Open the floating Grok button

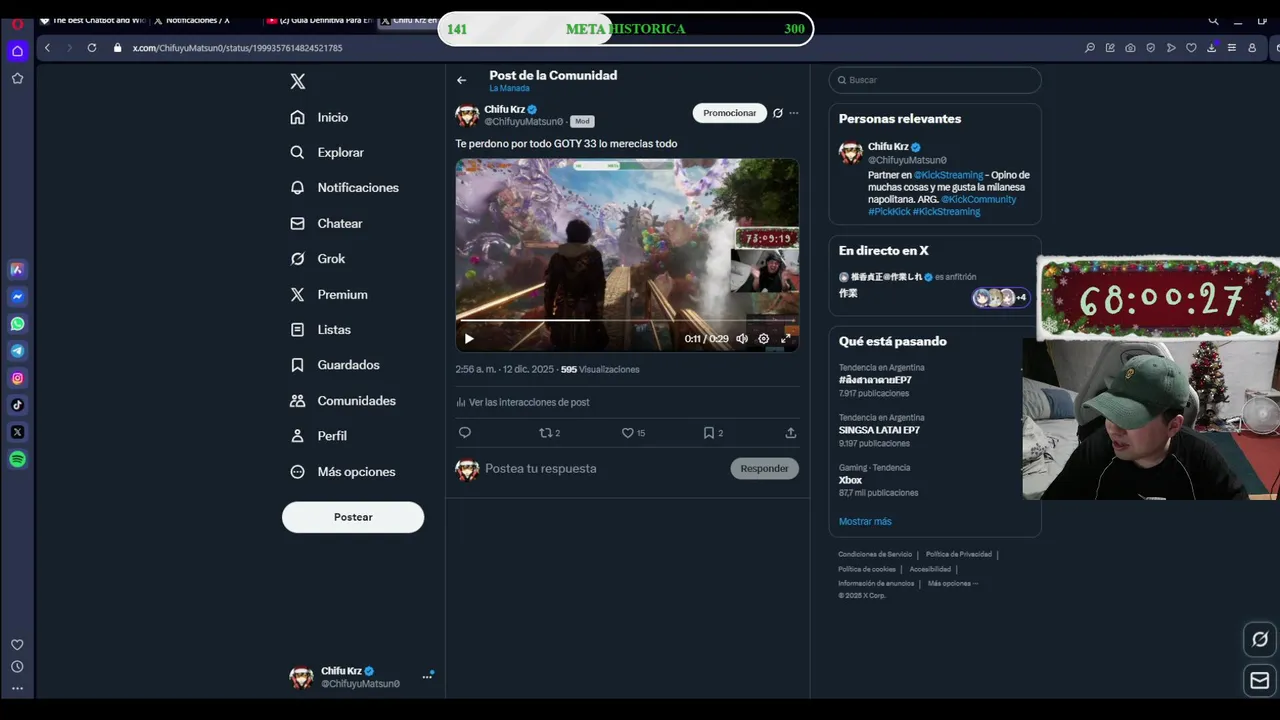pos(1260,639)
